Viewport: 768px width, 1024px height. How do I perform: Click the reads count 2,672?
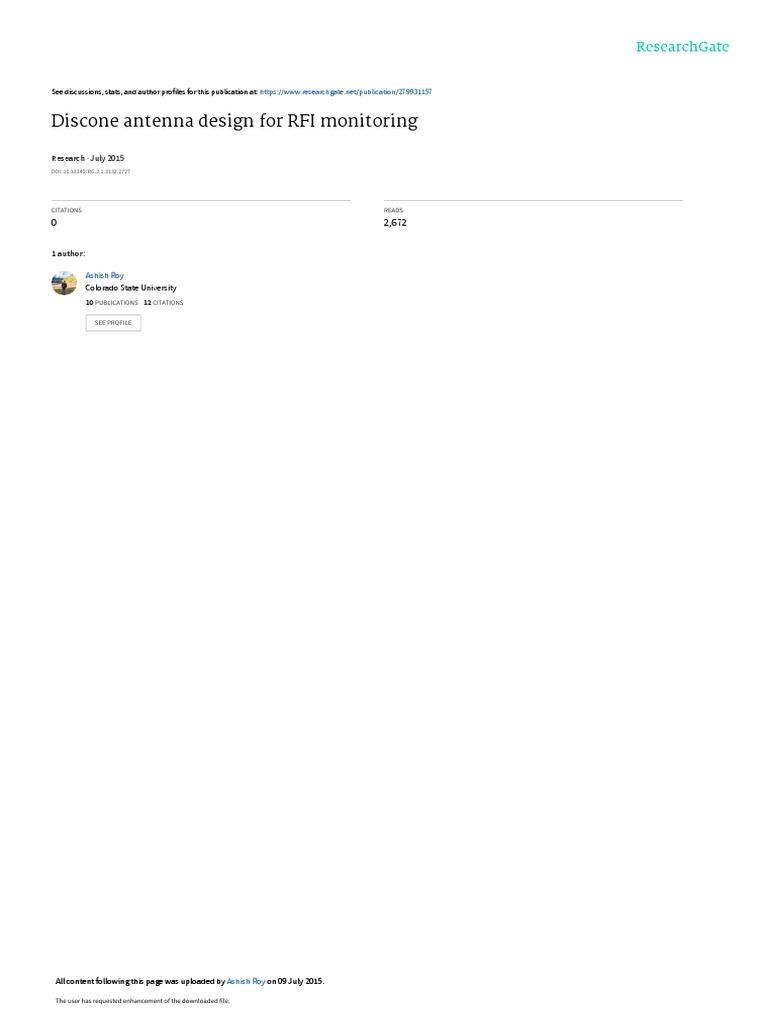coord(395,223)
